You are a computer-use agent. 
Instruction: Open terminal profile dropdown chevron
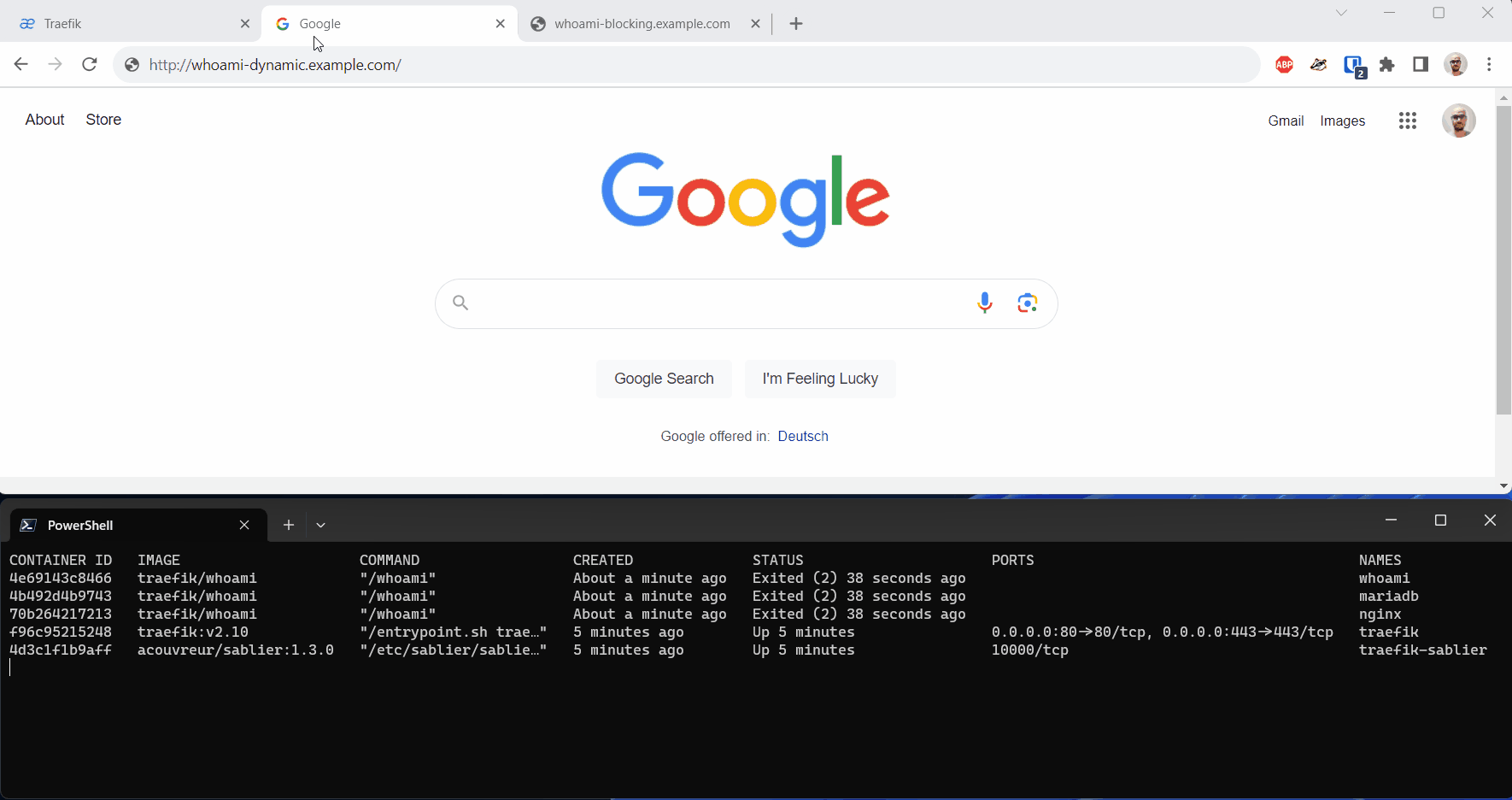coord(321,525)
